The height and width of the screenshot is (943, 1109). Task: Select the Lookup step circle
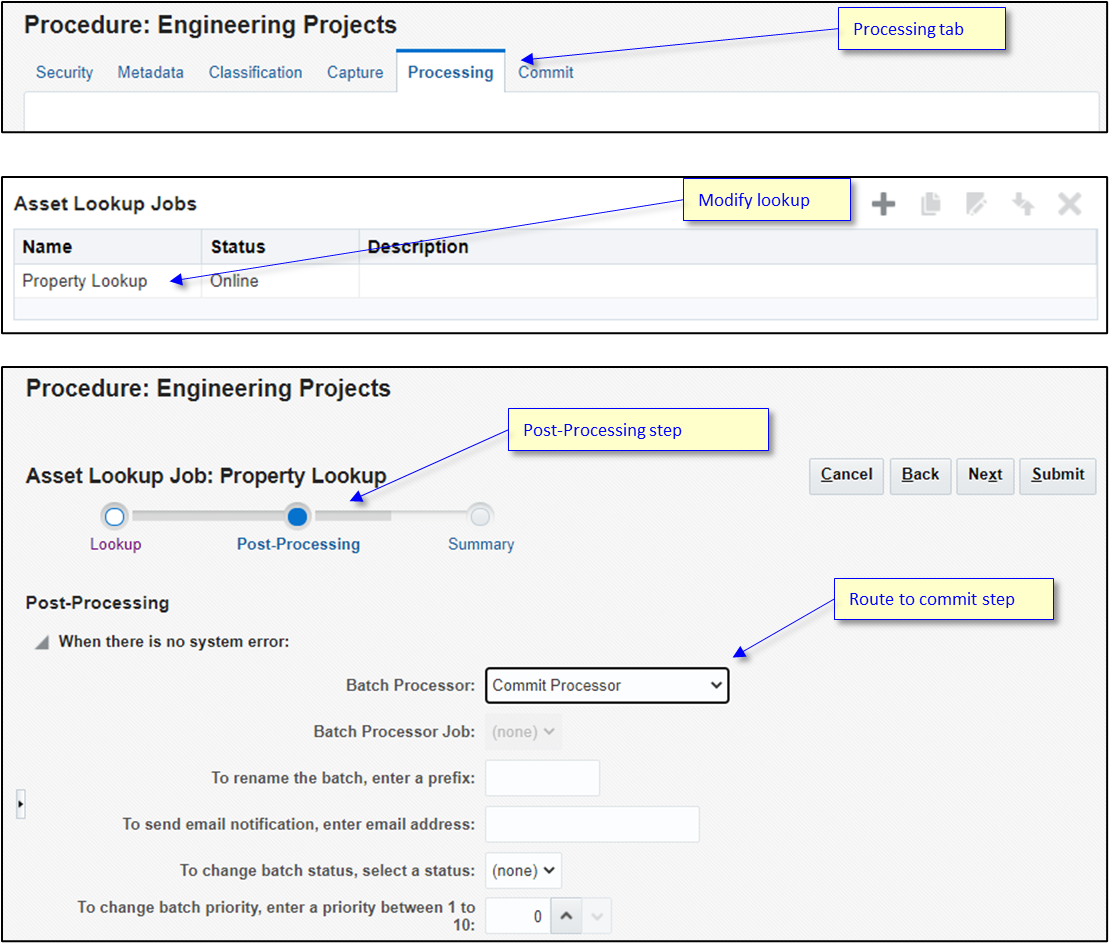coord(115,516)
